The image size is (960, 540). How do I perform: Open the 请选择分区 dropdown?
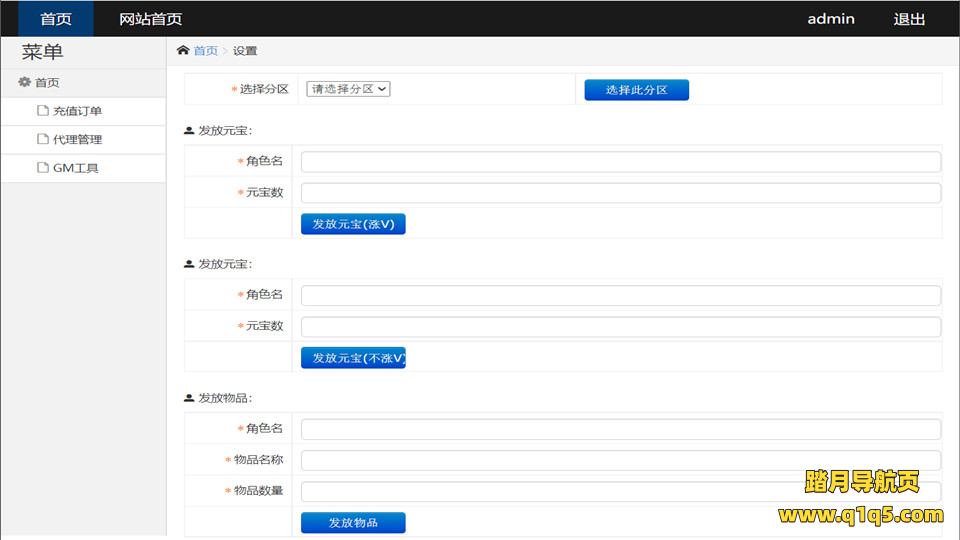tap(348, 89)
